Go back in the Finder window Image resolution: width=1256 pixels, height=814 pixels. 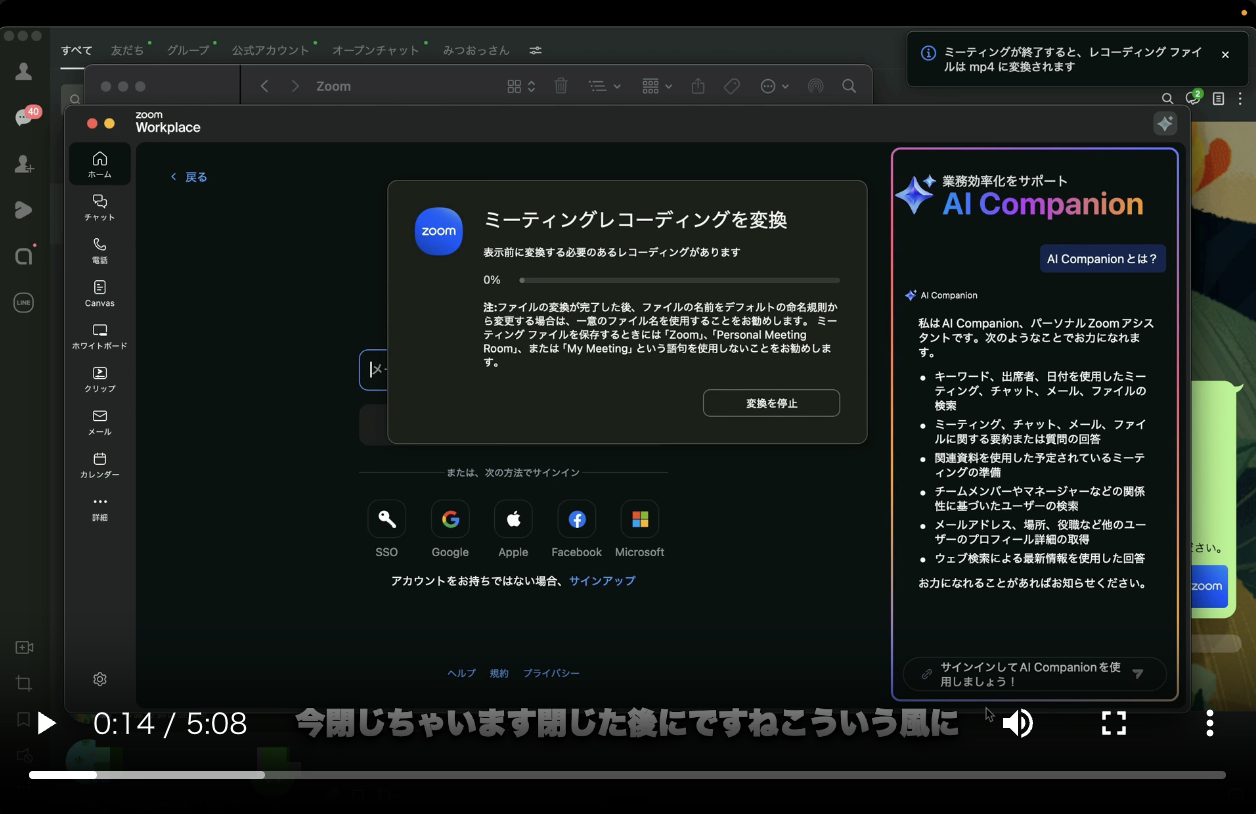[x=264, y=86]
